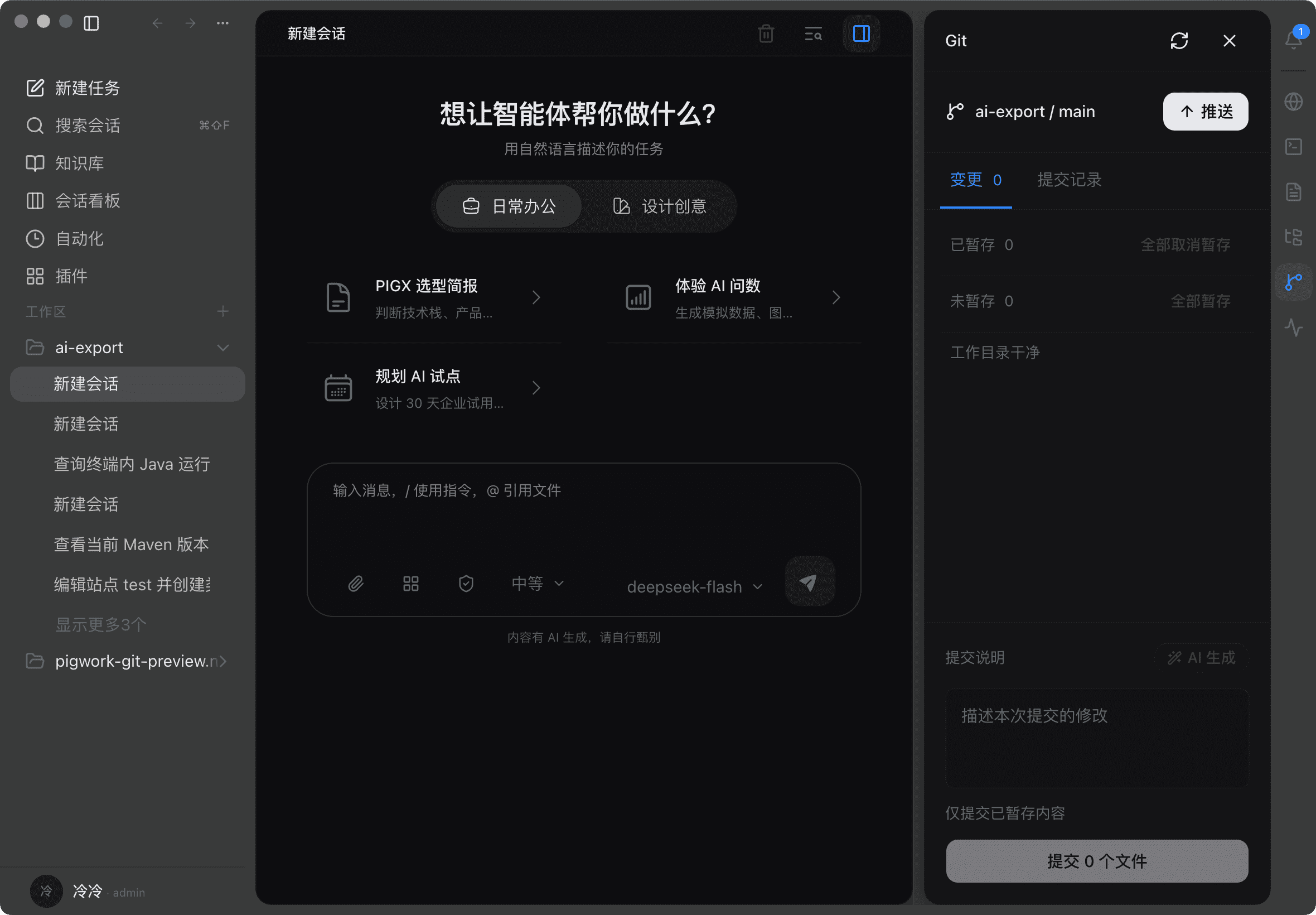Image resolution: width=1316 pixels, height=915 pixels.
Task: Toggle the left sidebar panel icon
Action: click(91, 23)
